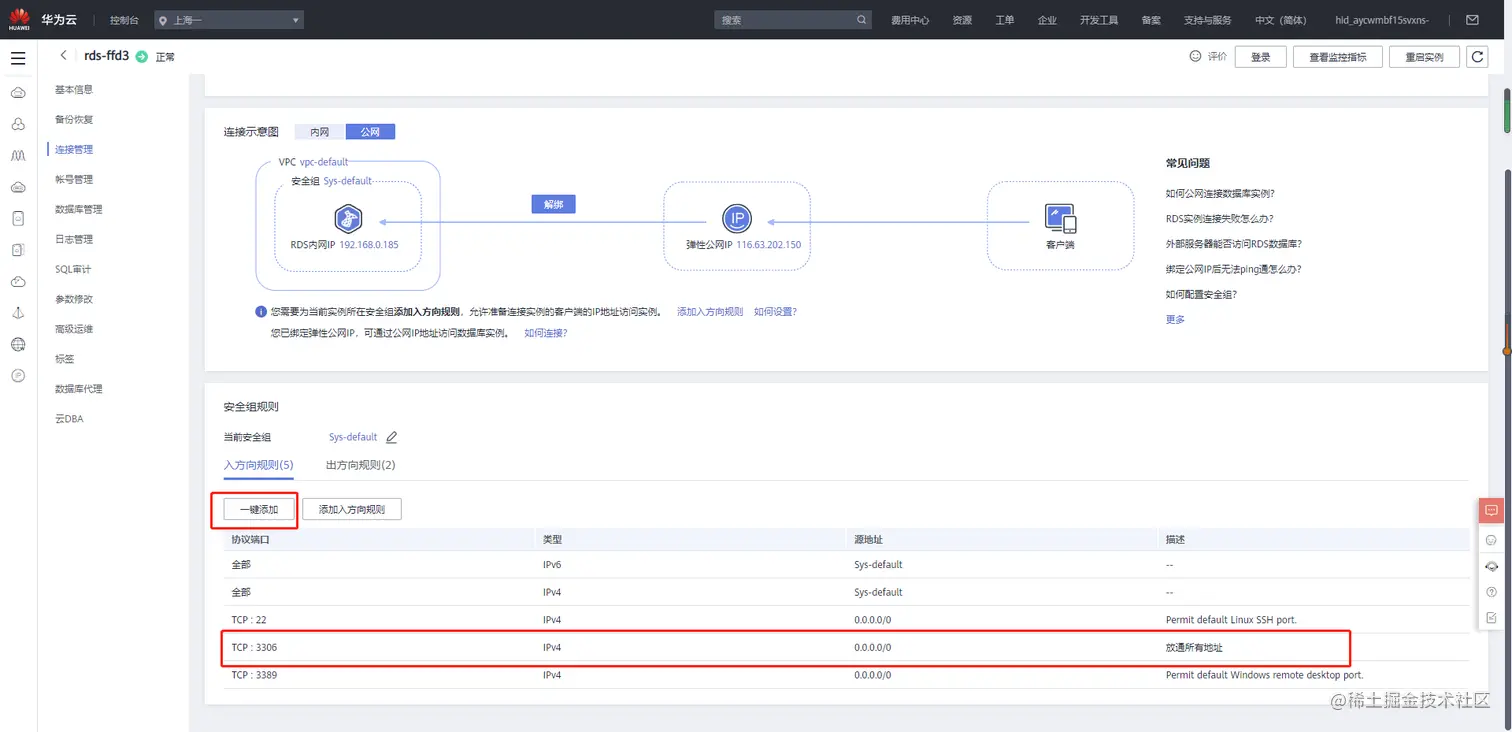This screenshot has height=732, width=1512.
Task: Click 更多 under common questions
Action: point(1175,319)
